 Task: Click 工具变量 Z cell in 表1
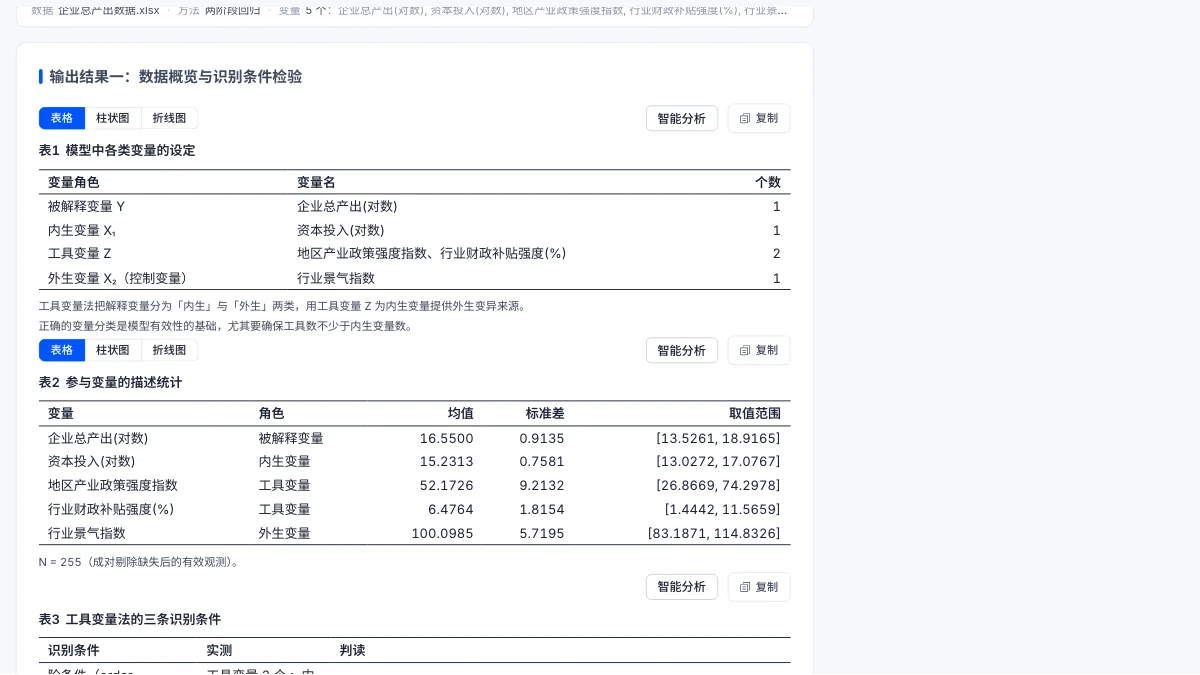point(80,253)
